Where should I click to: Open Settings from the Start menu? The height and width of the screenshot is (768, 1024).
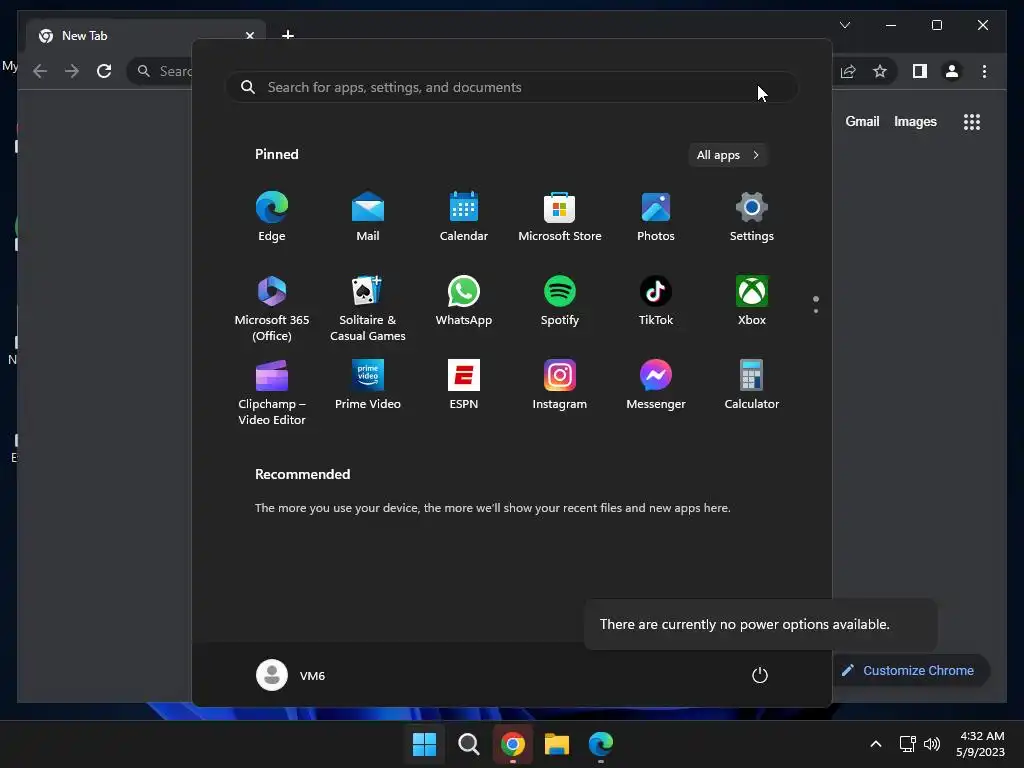(752, 216)
